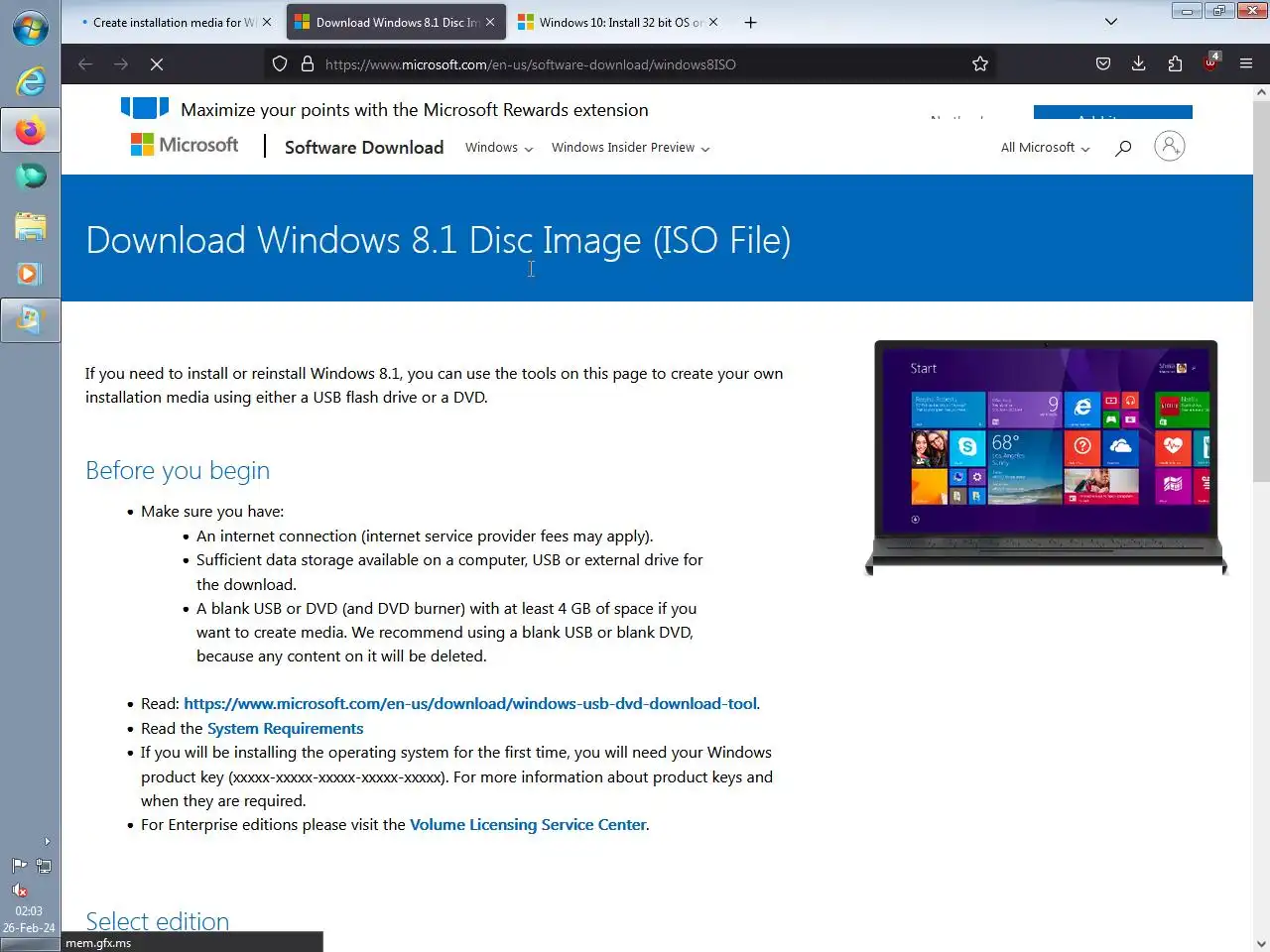Click the search magnifier icon
The width and height of the screenshot is (1270, 952).
[1123, 148]
